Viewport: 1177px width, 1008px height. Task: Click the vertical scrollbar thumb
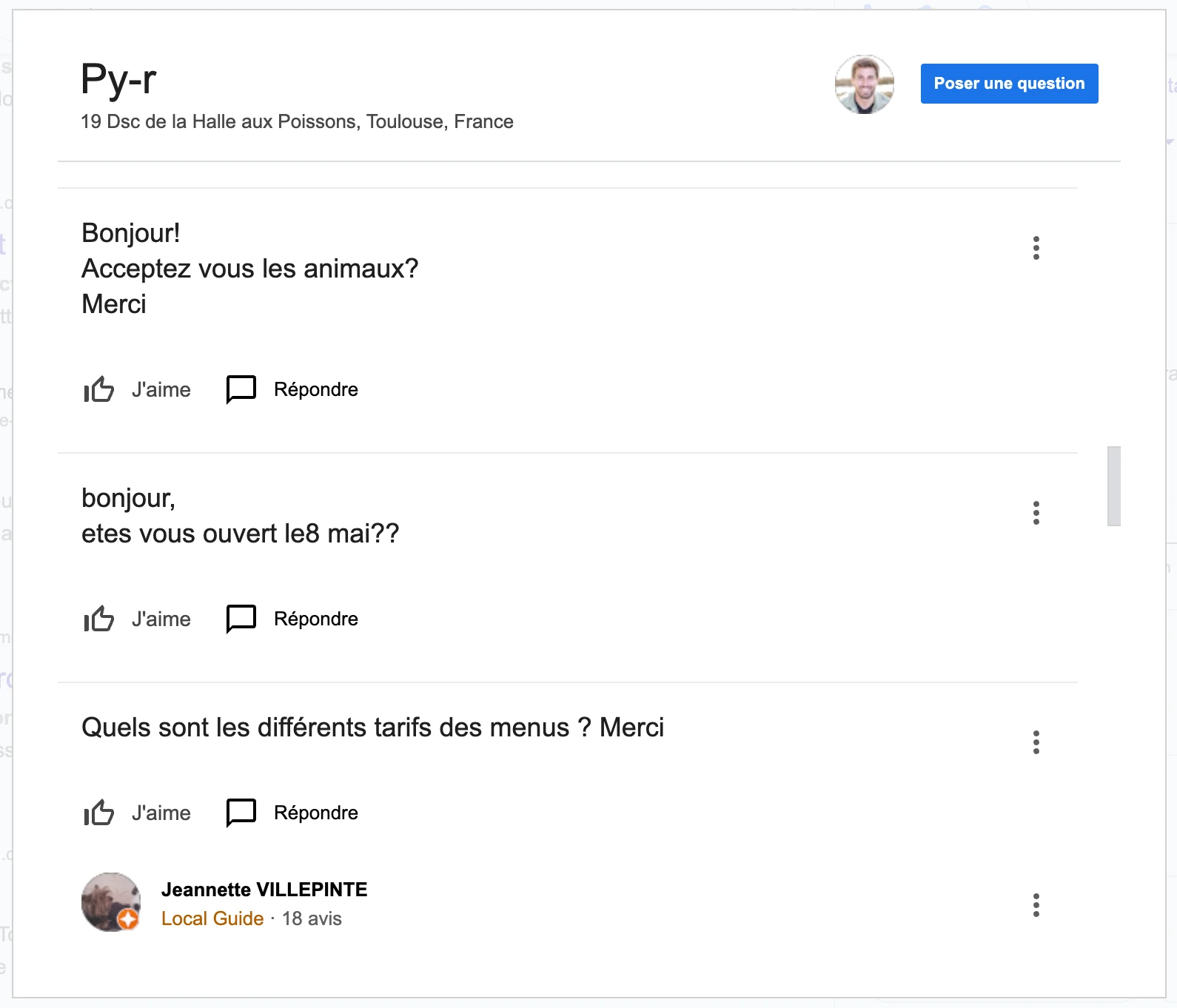1113,486
